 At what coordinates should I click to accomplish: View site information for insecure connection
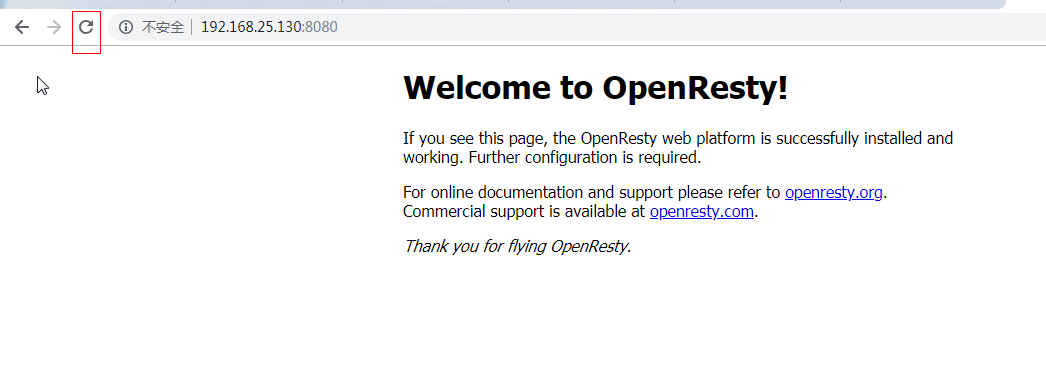[x=125, y=27]
